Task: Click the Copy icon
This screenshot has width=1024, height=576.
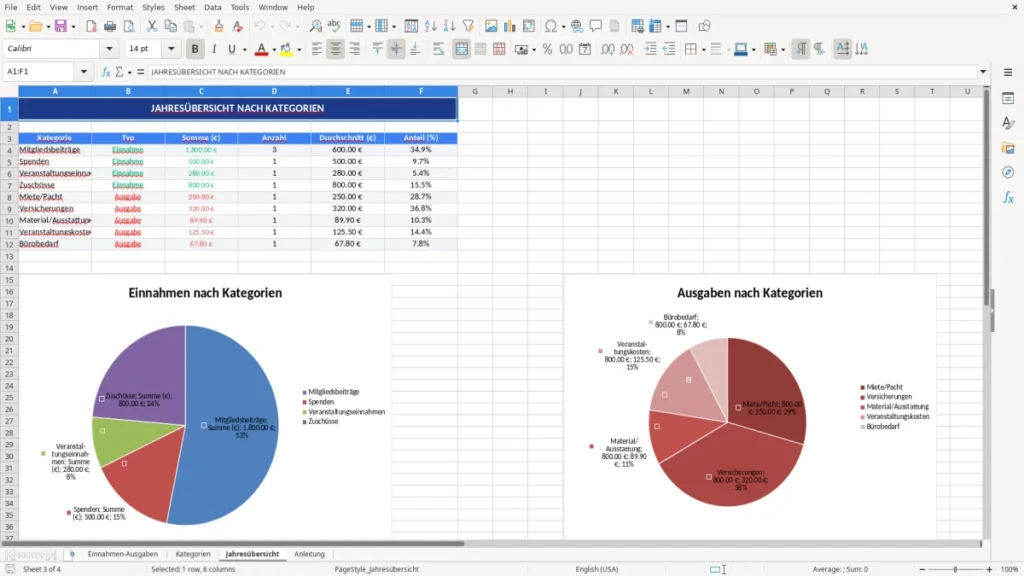Action: tap(170, 26)
